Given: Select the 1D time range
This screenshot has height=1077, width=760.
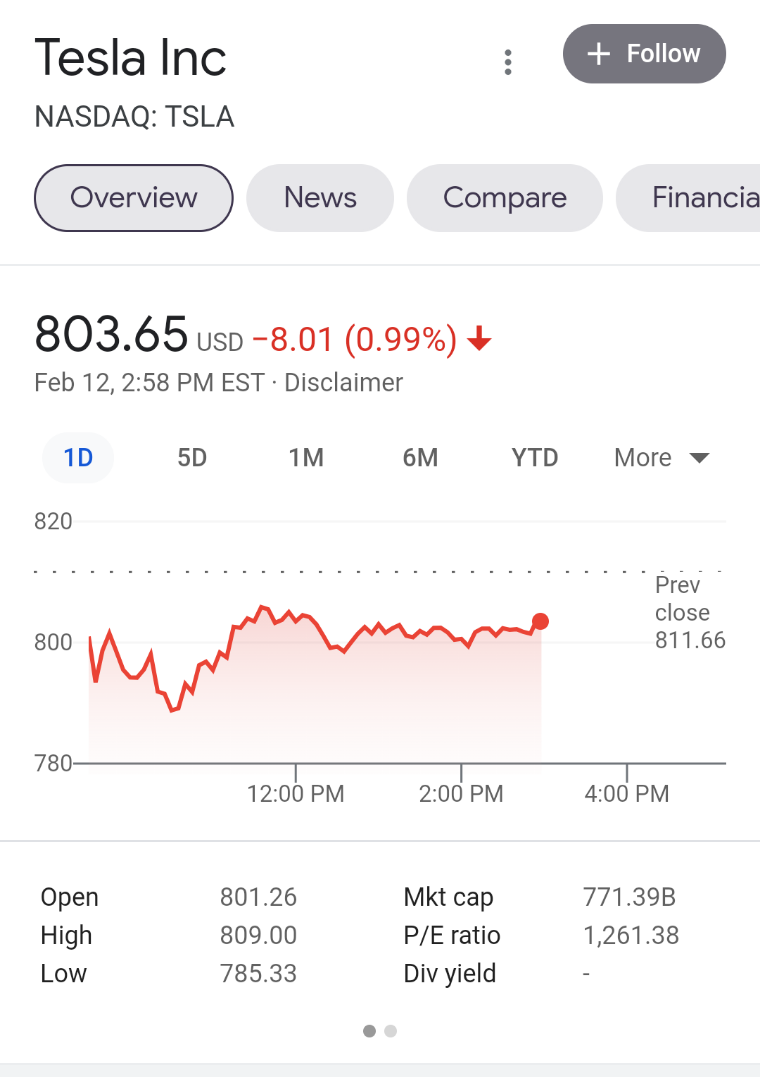Looking at the screenshot, I should click(78, 457).
